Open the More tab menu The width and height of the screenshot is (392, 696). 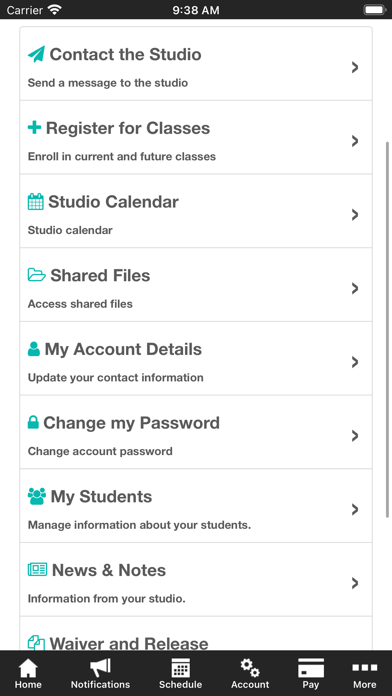pos(364,673)
